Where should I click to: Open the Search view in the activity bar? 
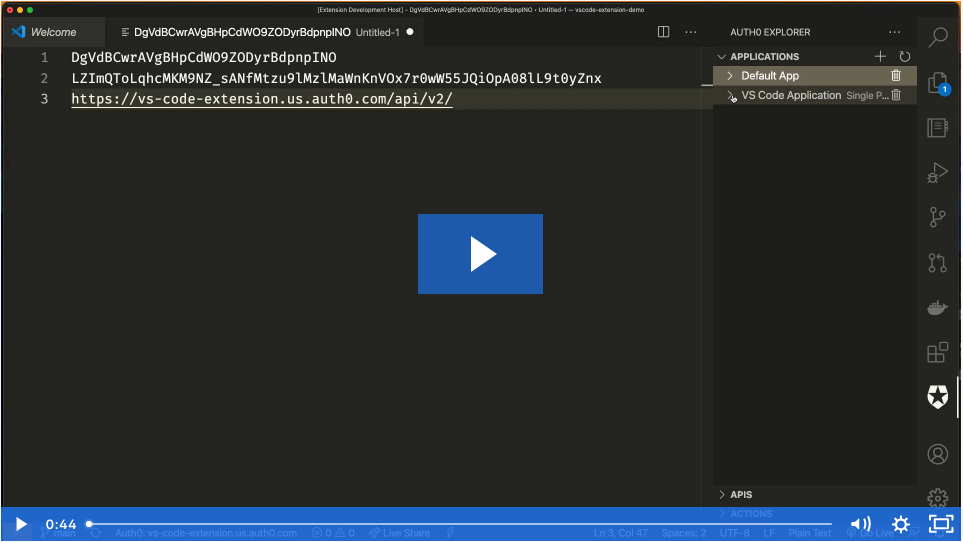click(938, 37)
